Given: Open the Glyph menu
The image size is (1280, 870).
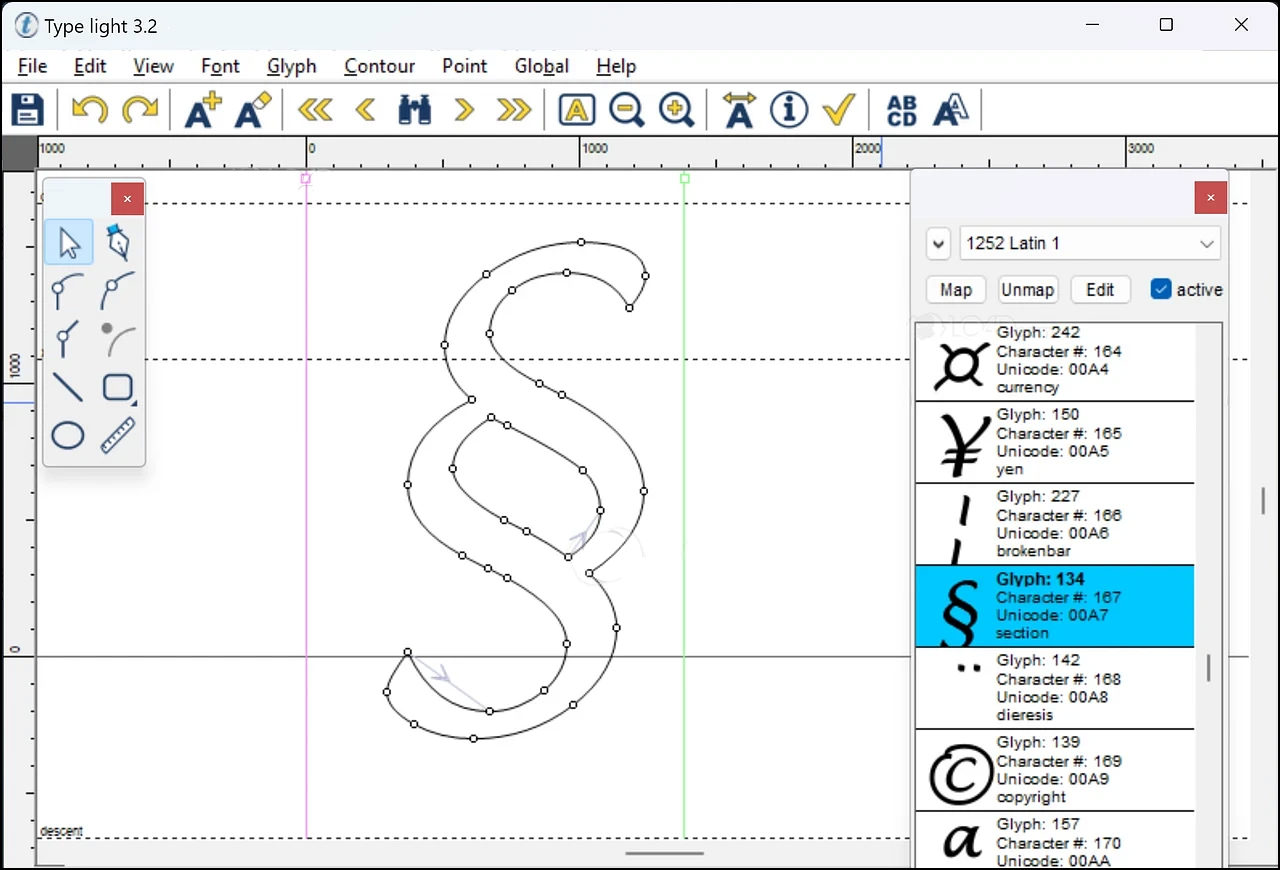Looking at the screenshot, I should [x=292, y=66].
